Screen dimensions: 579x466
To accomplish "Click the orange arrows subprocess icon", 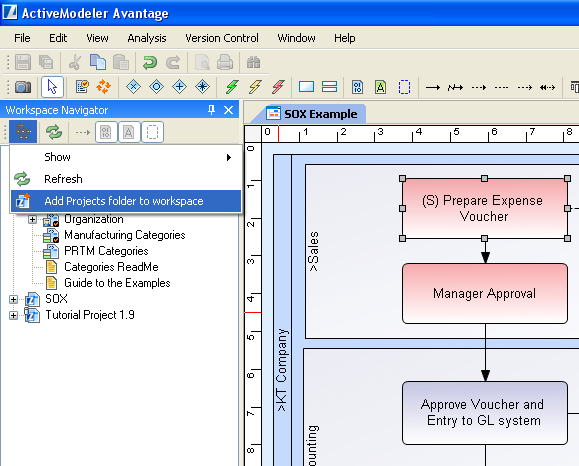I will [104, 87].
